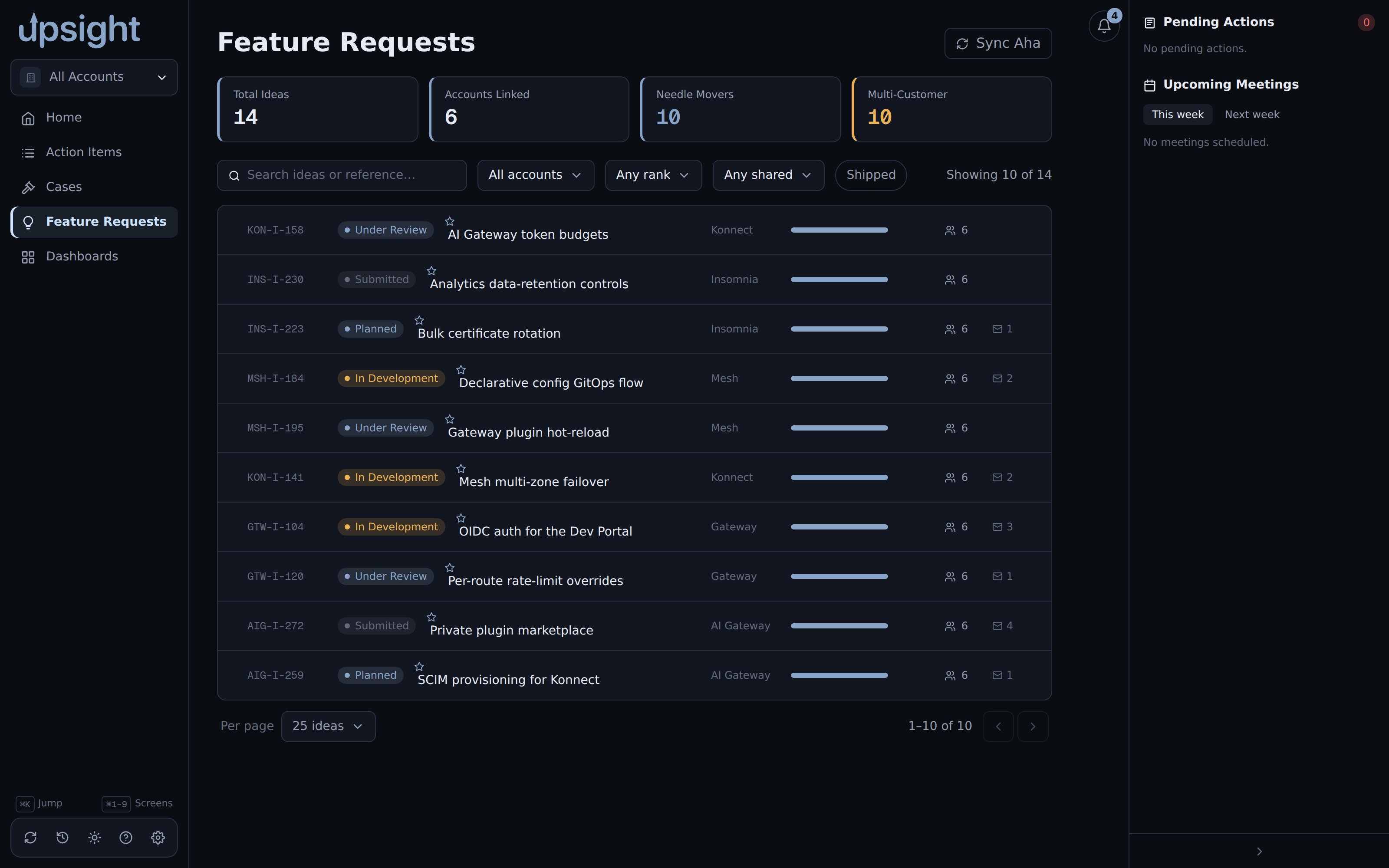Open the history clock icon

pyautogui.click(x=63, y=838)
